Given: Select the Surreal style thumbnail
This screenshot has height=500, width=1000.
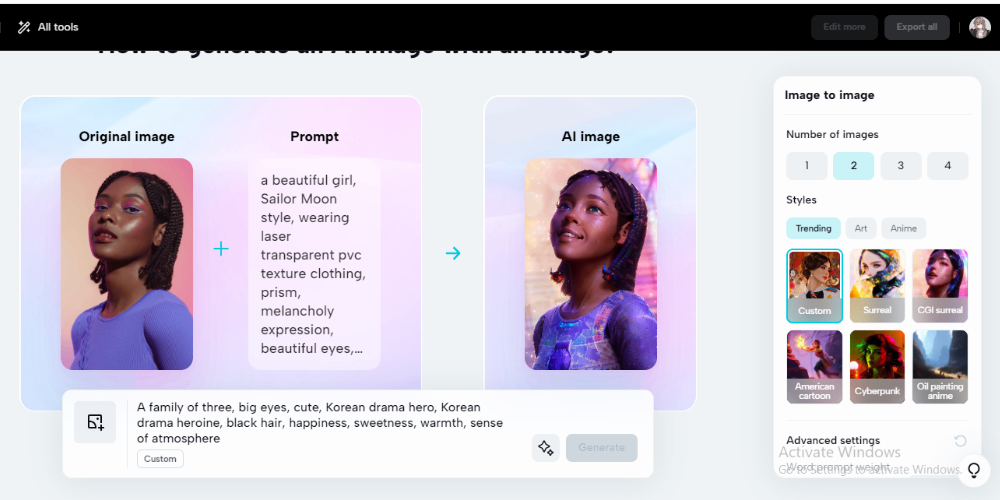Looking at the screenshot, I should [x=877, y=286].
